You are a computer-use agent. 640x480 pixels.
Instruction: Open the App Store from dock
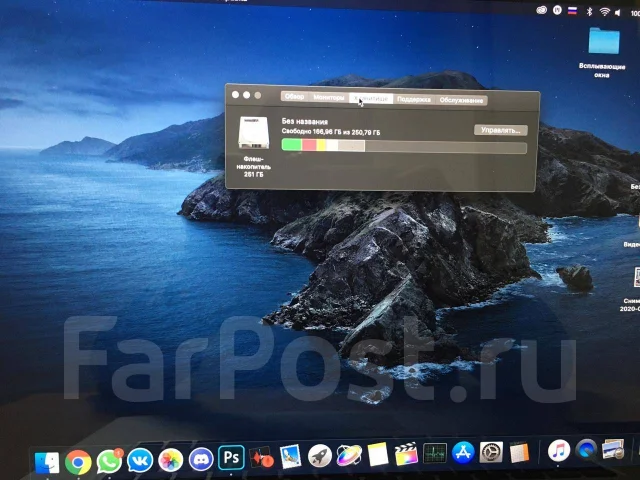463,452
